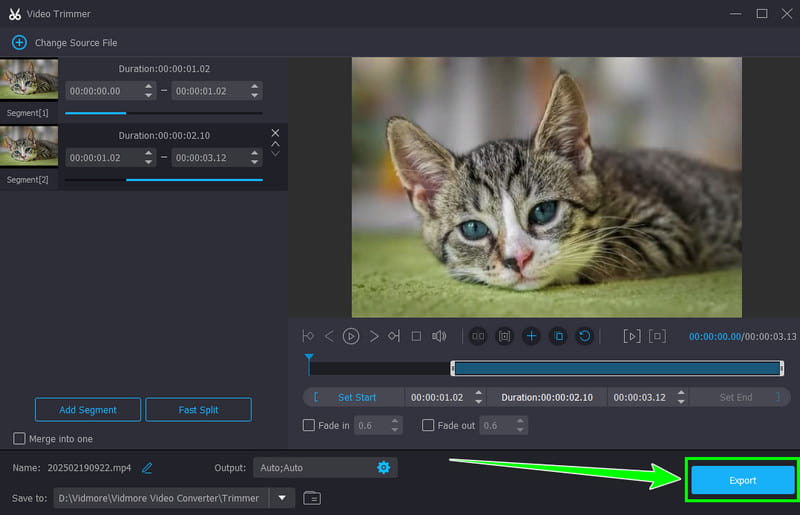Toggle the Fade out checkbox
This screenshot has height=515, width=800.
click(428, 425)
